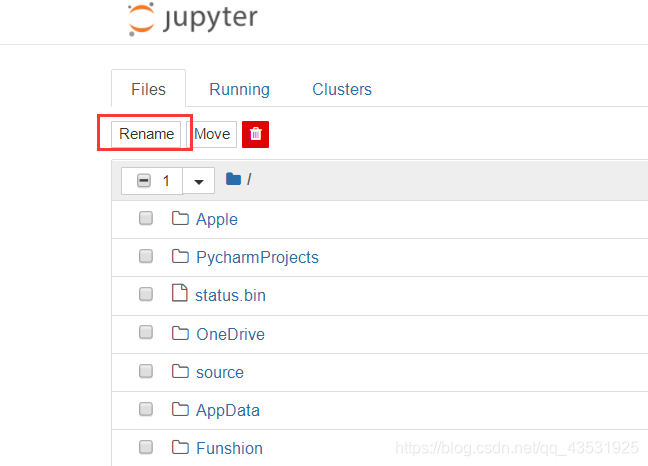648x466 pixels.
Task: Click the source folder icon
Action: point(180,371)
